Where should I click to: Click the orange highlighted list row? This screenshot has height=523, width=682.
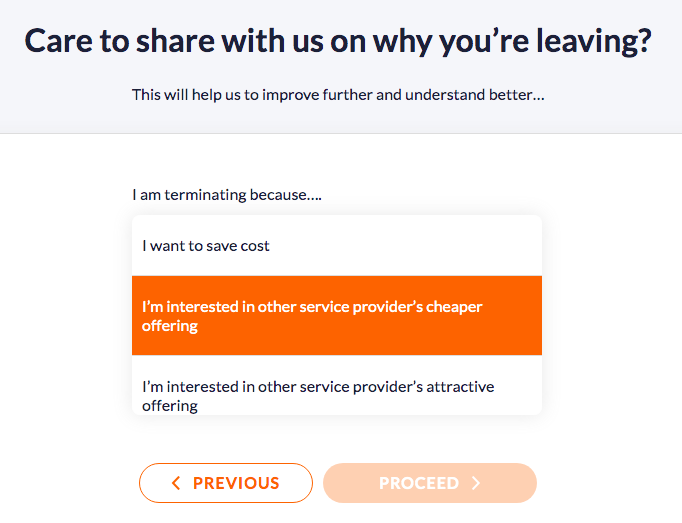click(x=336, y=316)
